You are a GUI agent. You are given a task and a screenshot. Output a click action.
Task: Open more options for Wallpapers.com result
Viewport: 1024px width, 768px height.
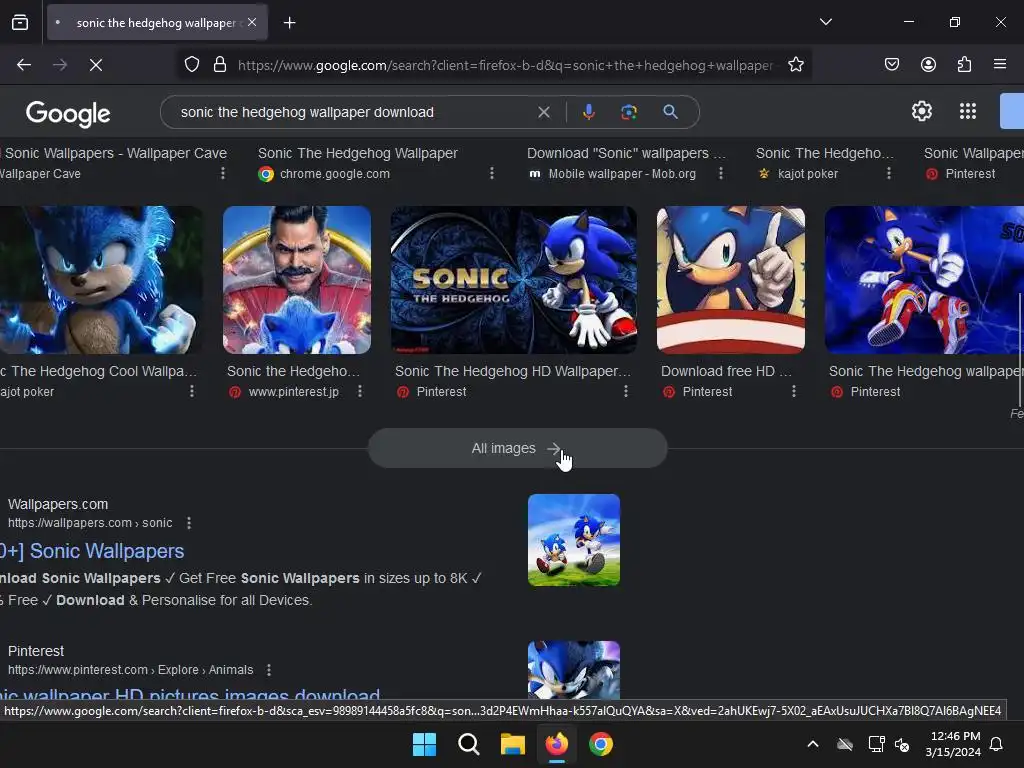tap(189, 523)
